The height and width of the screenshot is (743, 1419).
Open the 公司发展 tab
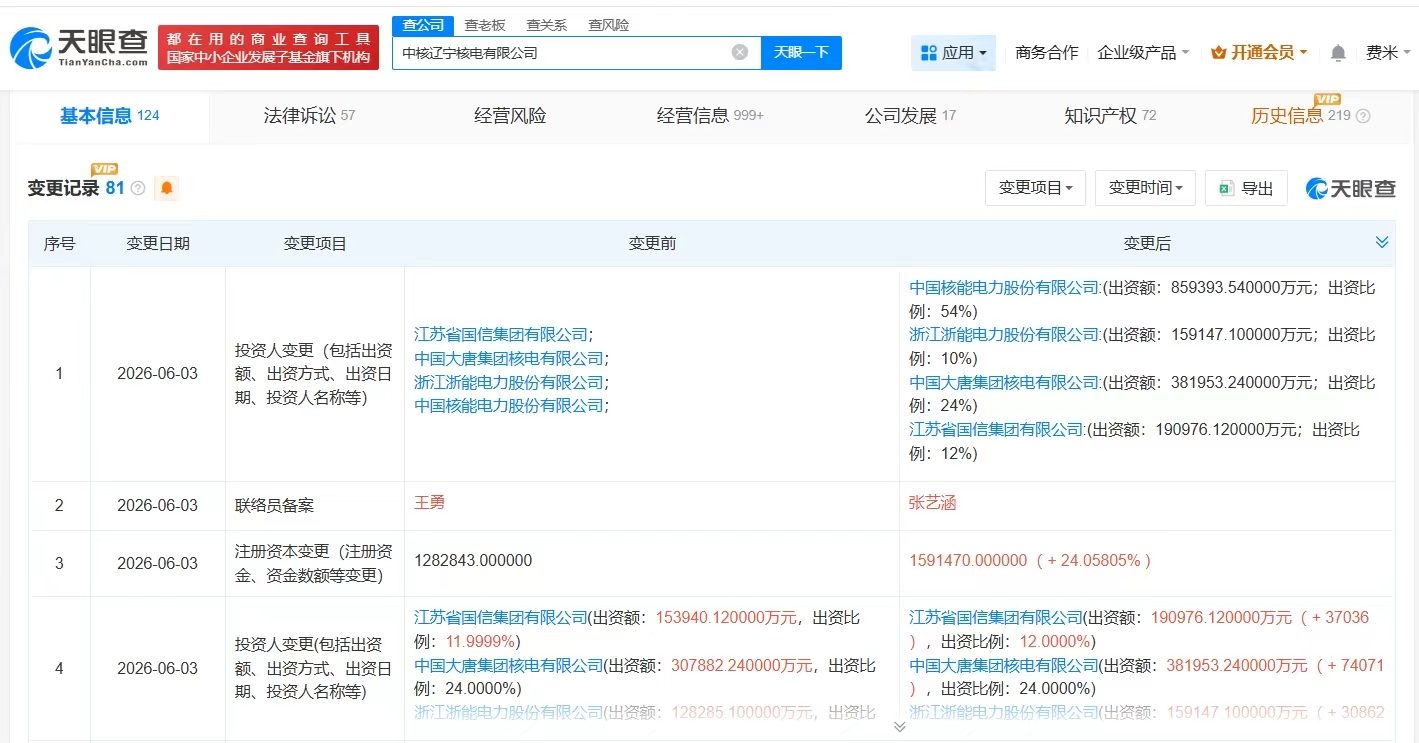[910, 116]
